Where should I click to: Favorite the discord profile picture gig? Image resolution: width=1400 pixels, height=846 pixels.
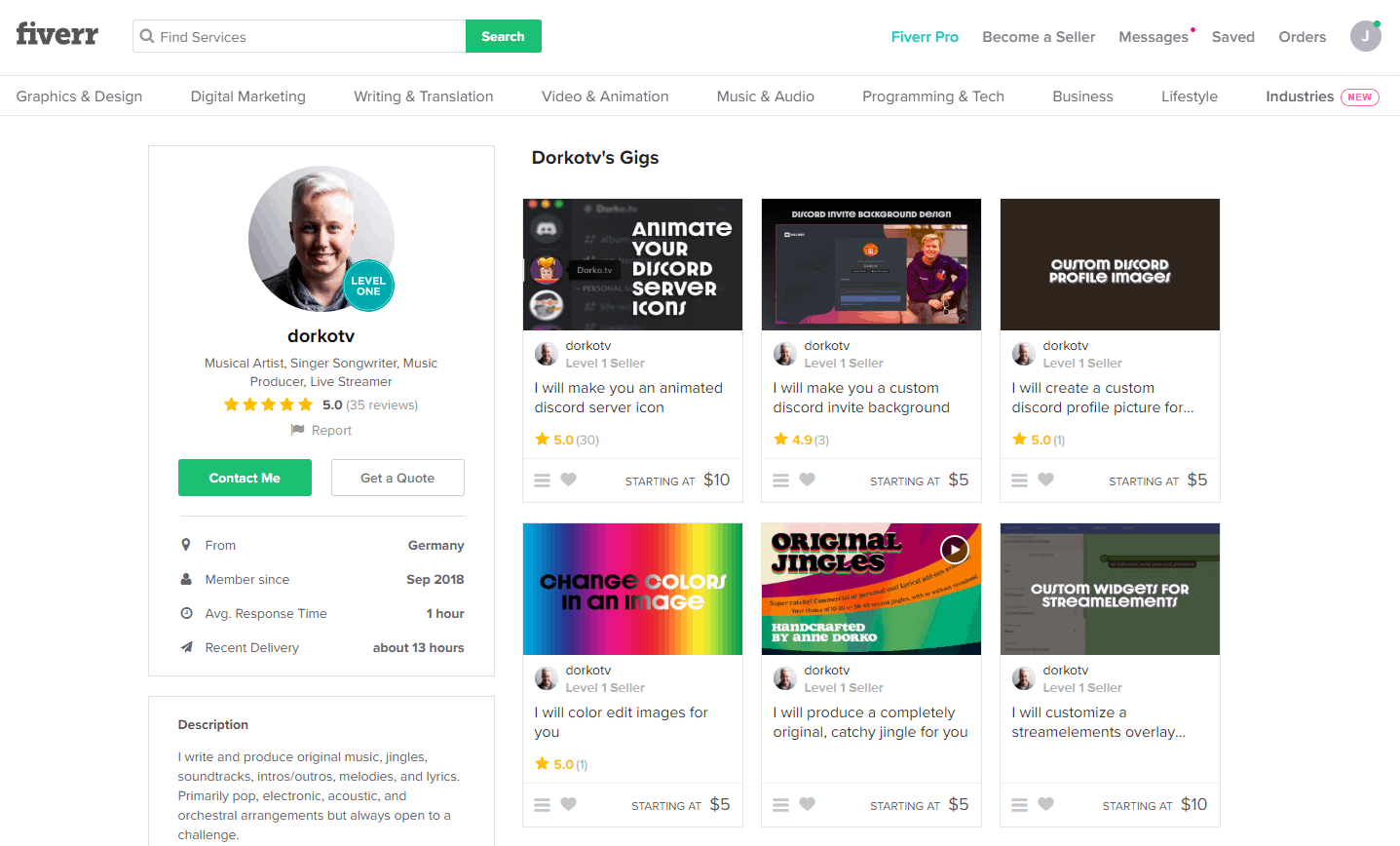coord(1046,480)
